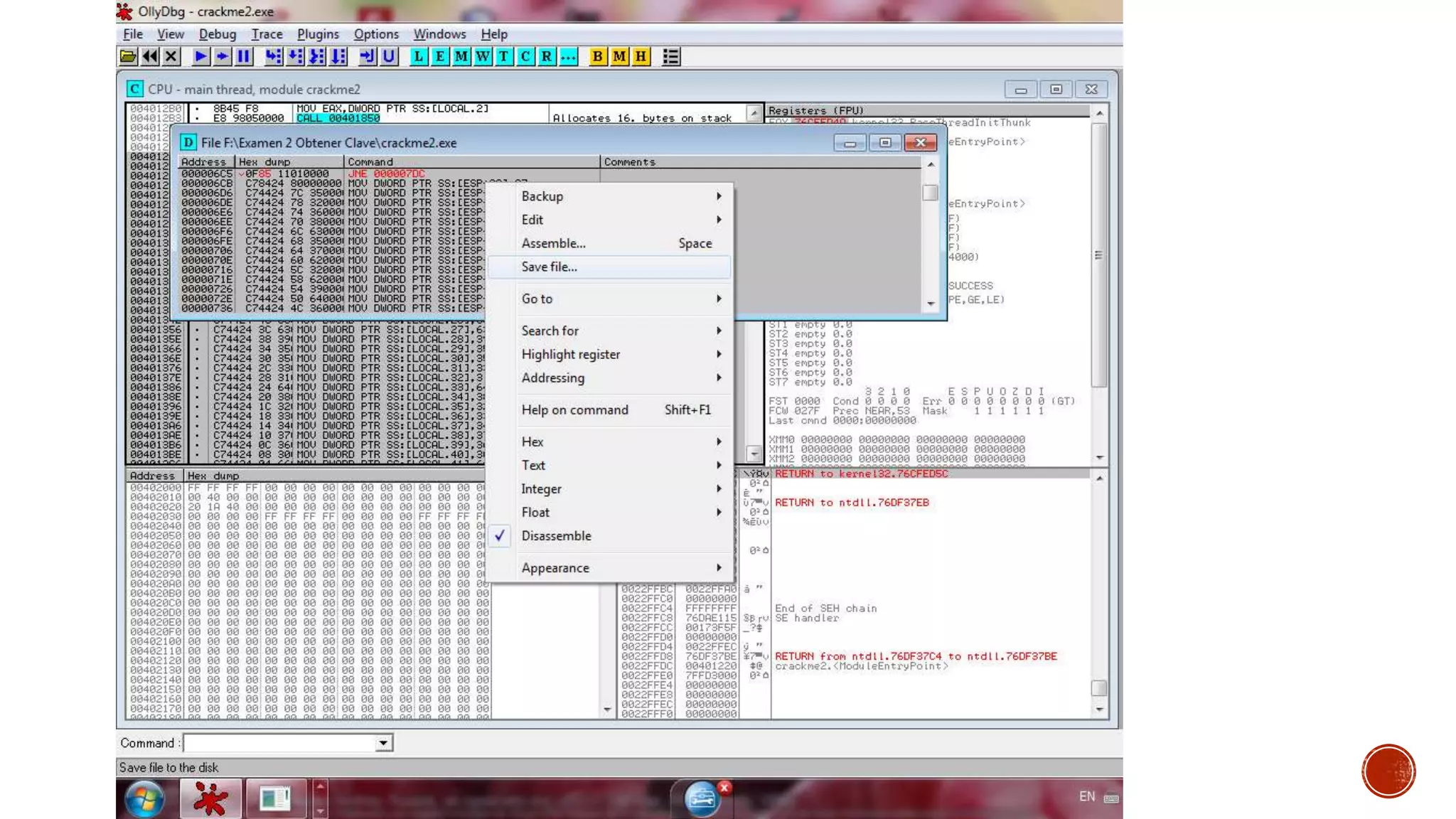
Task: Open the Log window L icon
Action: coord(419,57)
